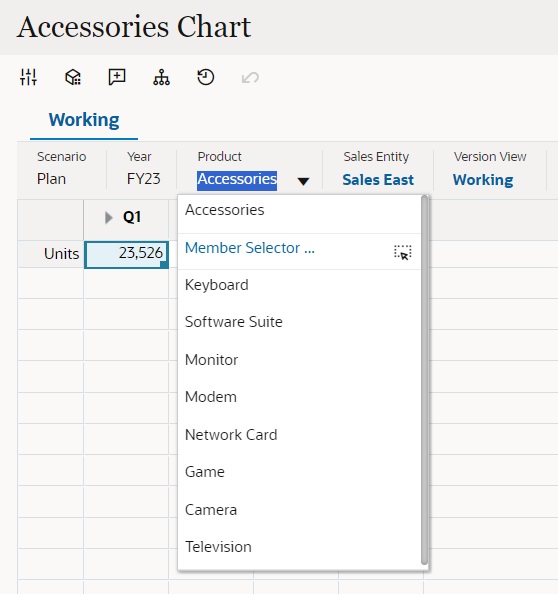The height and width of the screenshot is (594, 558).
Task: Pick Modem from the product list
Action: [211, 397]
